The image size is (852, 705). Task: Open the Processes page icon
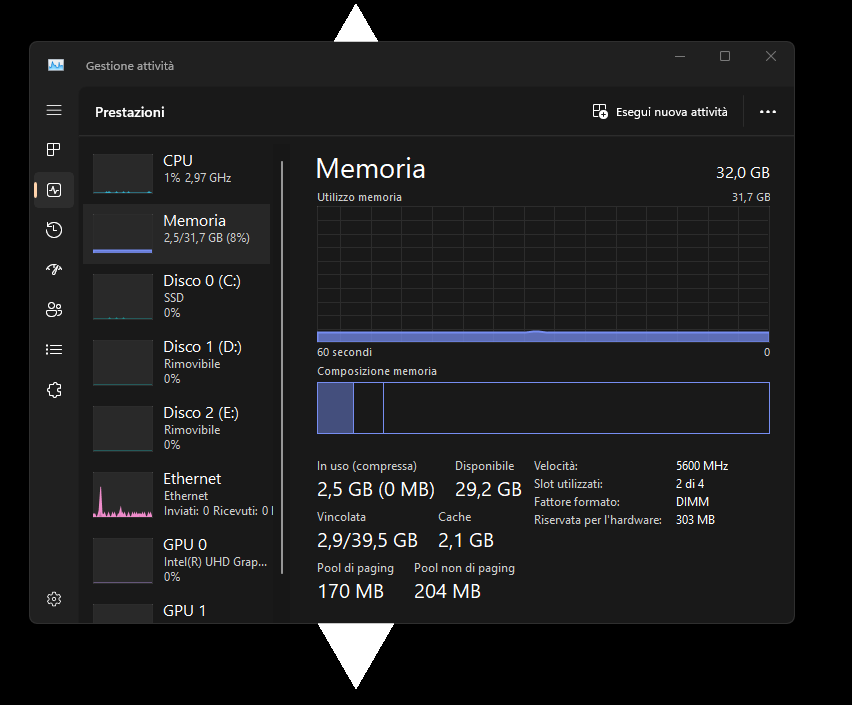(54, 150)
